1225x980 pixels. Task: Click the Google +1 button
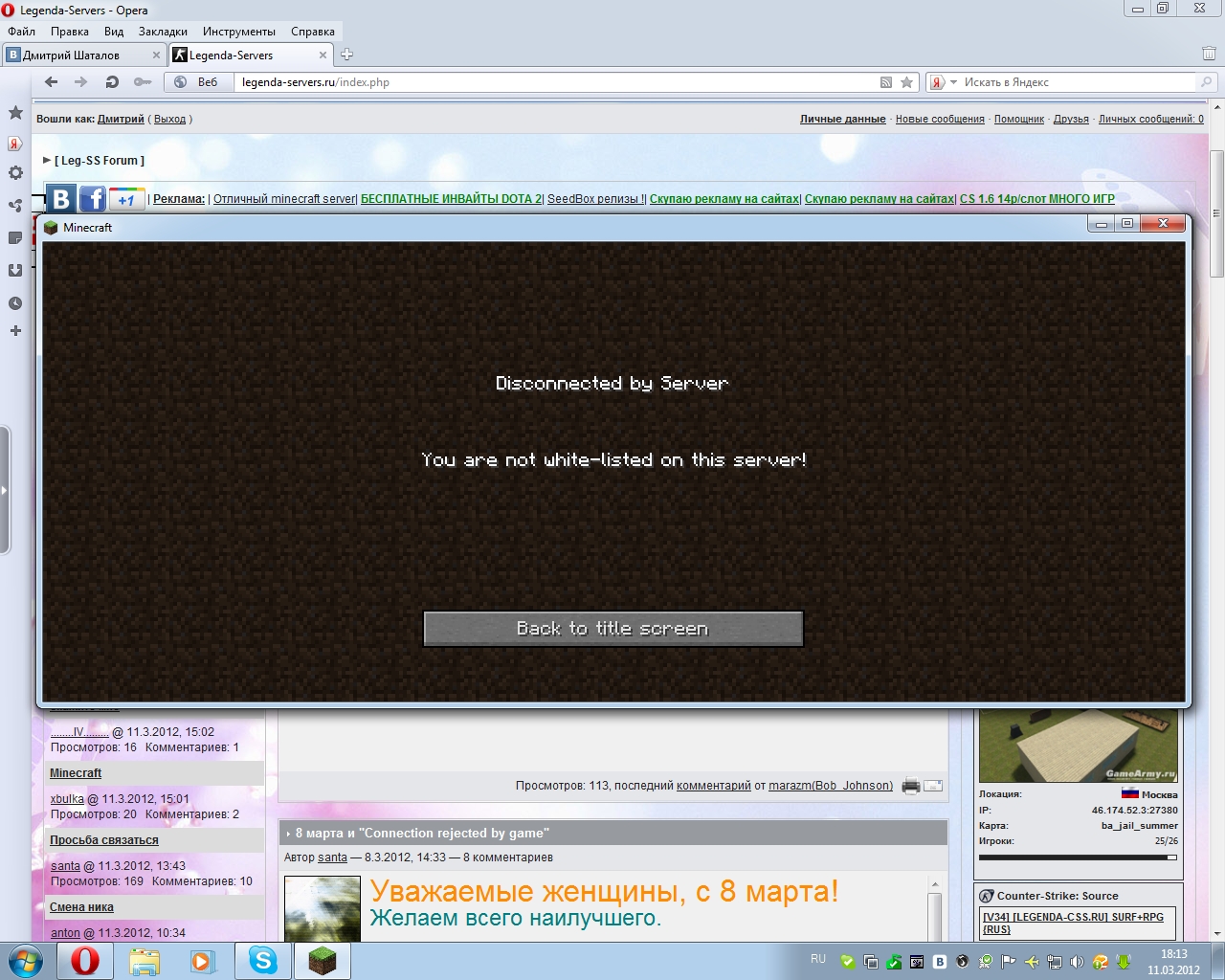[126, 199]
